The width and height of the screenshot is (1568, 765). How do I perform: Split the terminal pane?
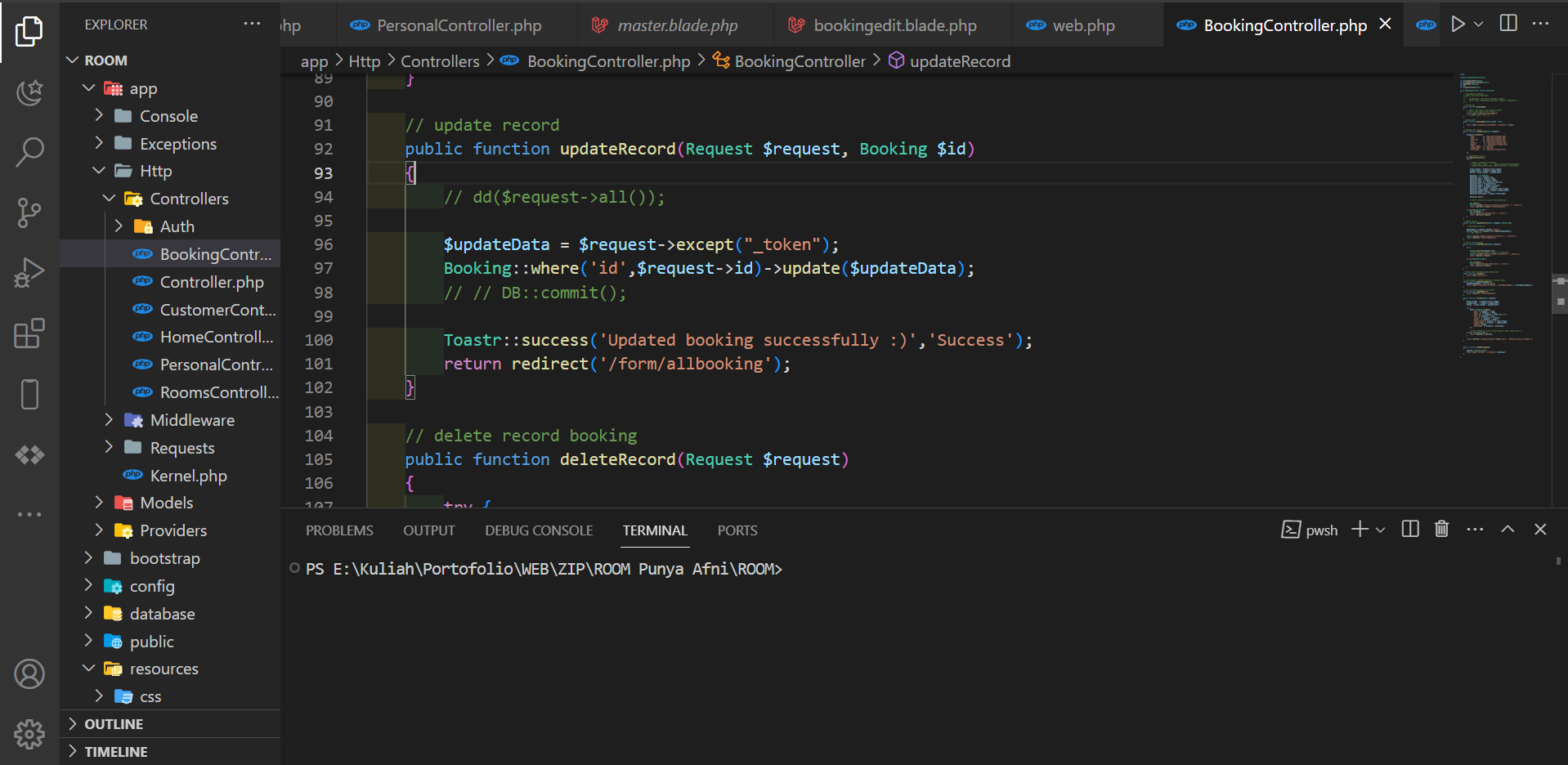[x=1410, y=529]
